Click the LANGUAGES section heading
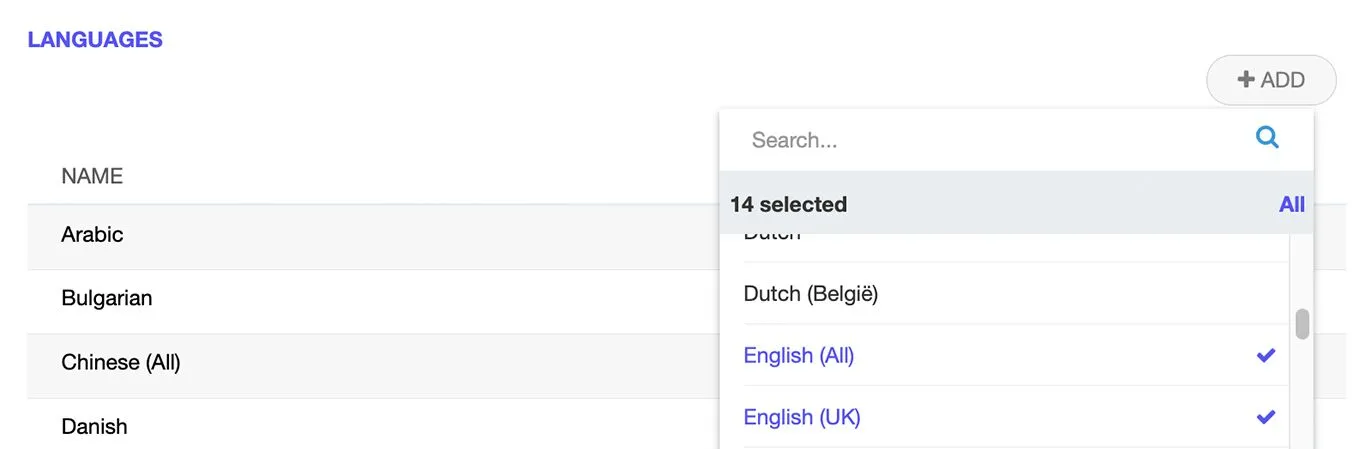Screen dimensions: 1366x449 point(95,40)
